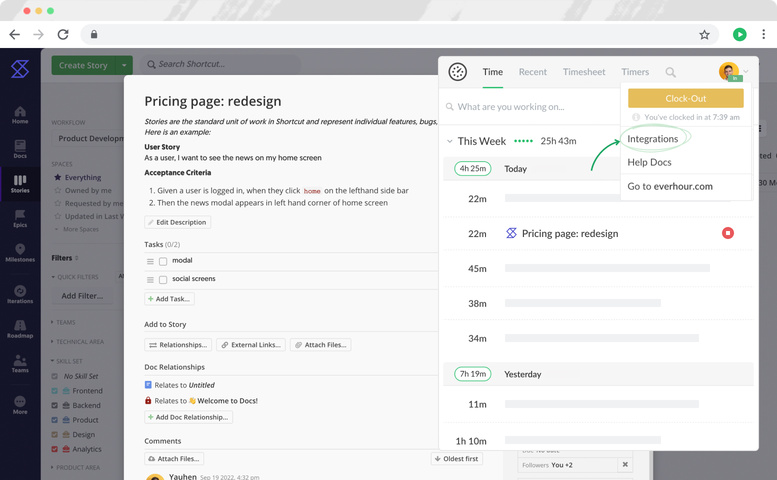
Task: Go to Home in left sidebar
Action: click(20, 115)
